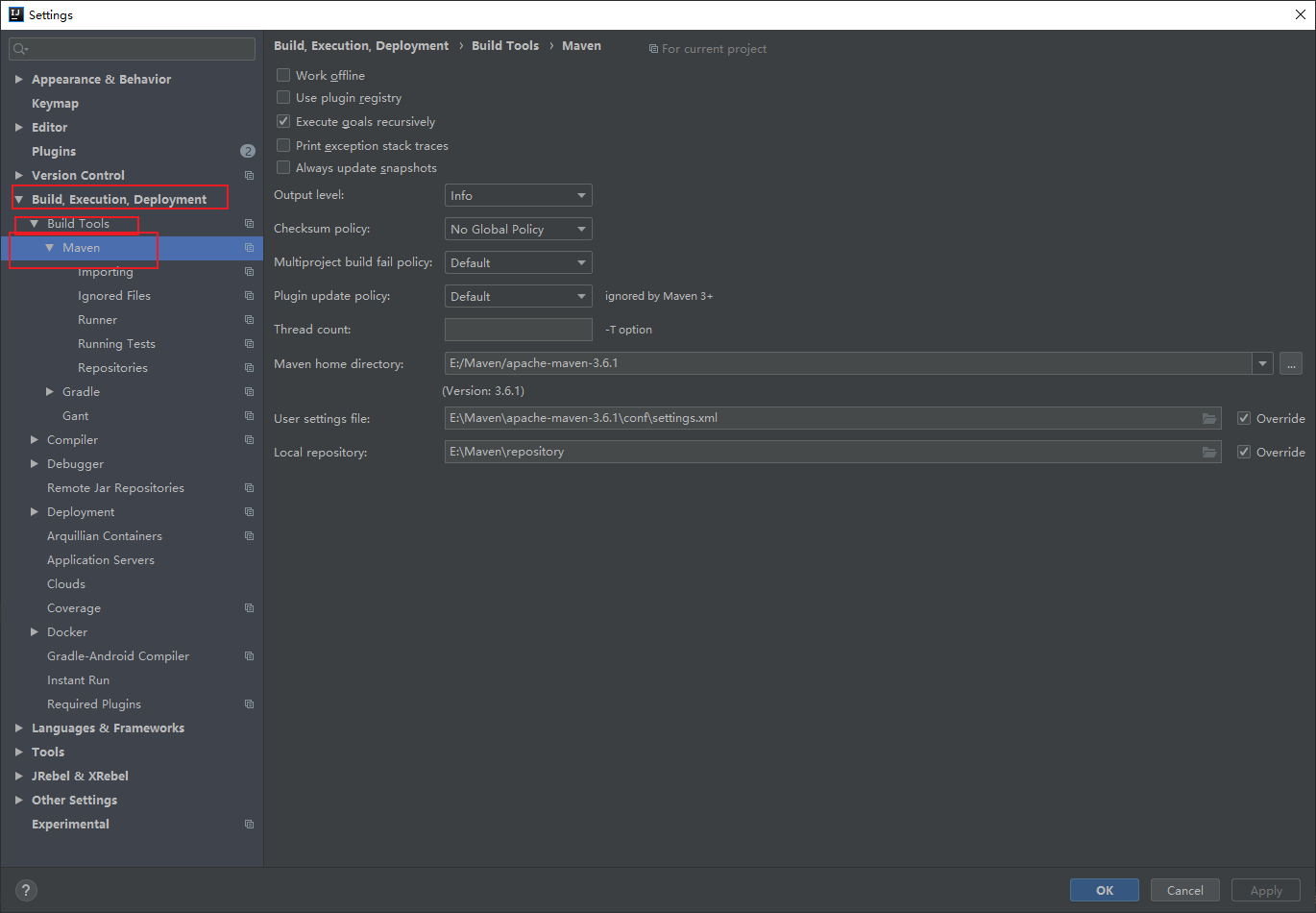
Task: Click the IntelliJ logo in title bar
Action: [15, 14]
